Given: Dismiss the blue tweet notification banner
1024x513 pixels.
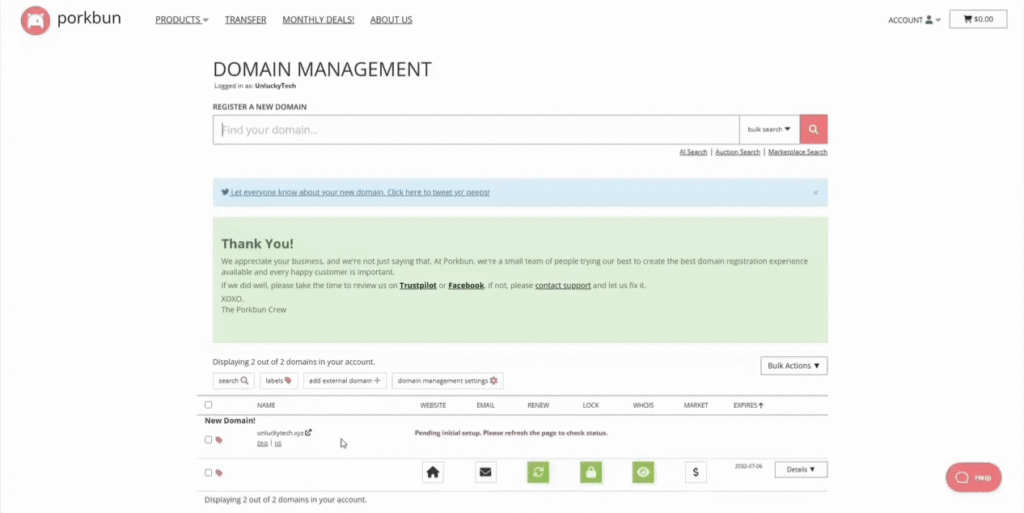Looking at the screenshot, I should tap(815, 192).
